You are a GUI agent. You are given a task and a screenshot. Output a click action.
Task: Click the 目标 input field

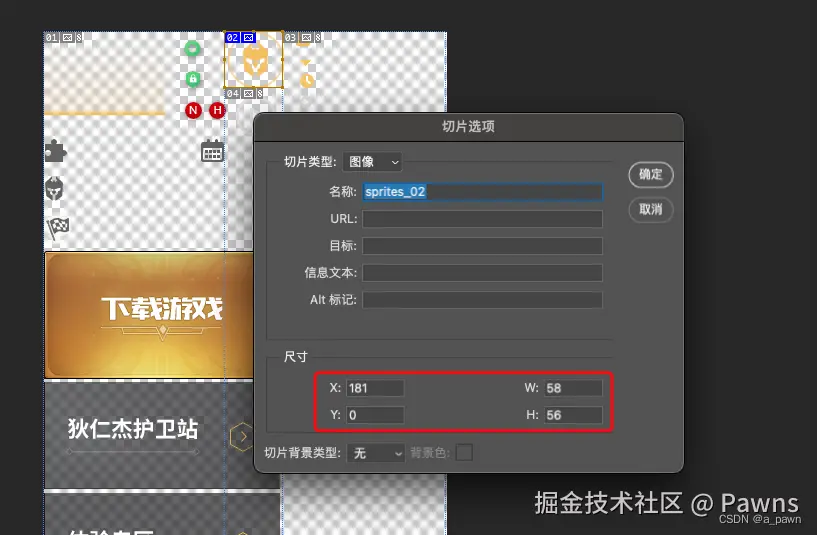(482, 246)
